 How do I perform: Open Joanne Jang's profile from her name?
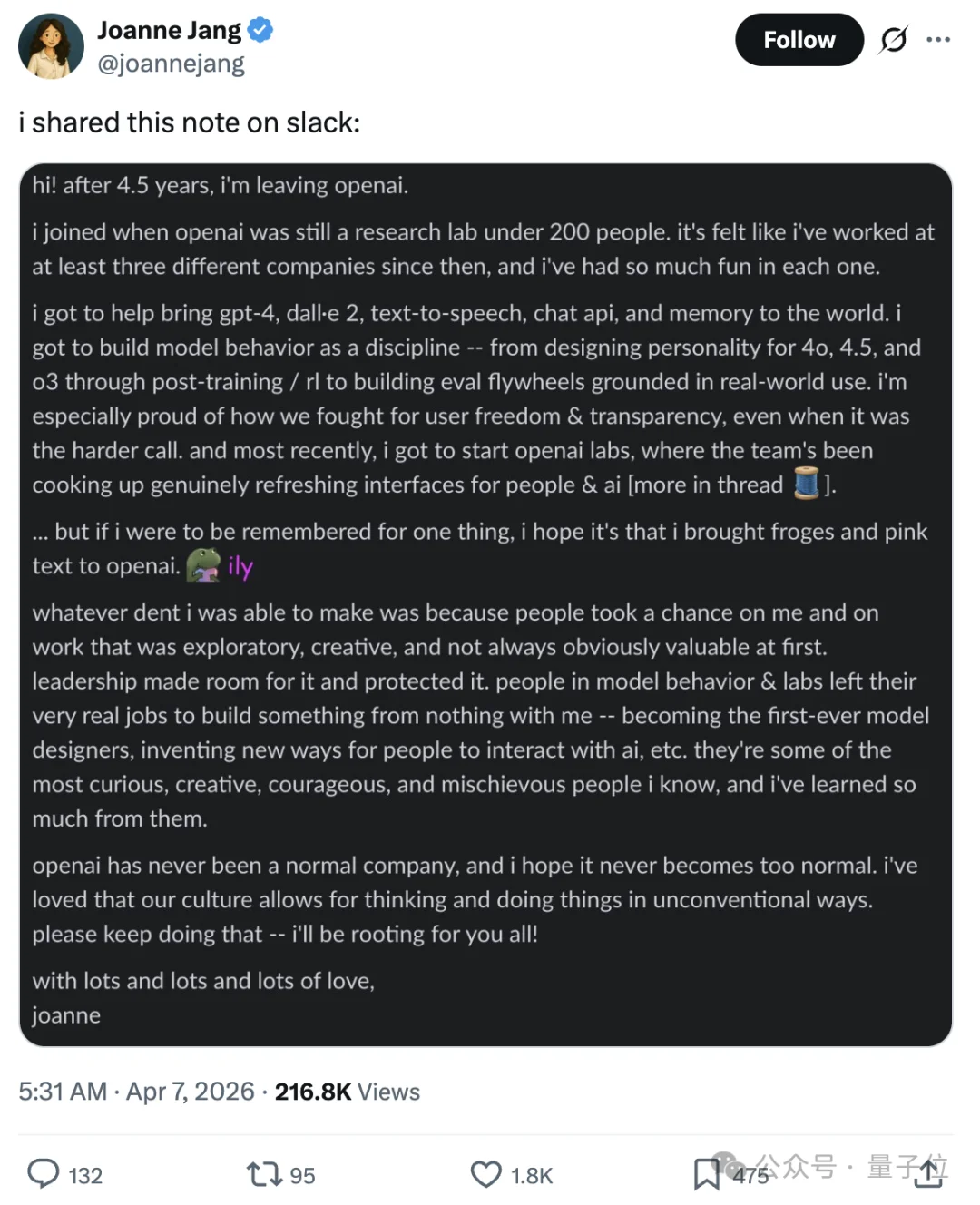(170, 29)
